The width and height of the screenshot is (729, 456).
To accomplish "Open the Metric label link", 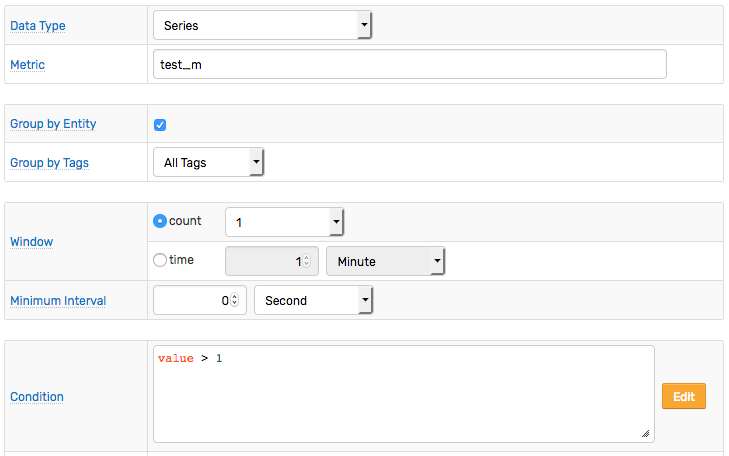I will click(27, 65).
